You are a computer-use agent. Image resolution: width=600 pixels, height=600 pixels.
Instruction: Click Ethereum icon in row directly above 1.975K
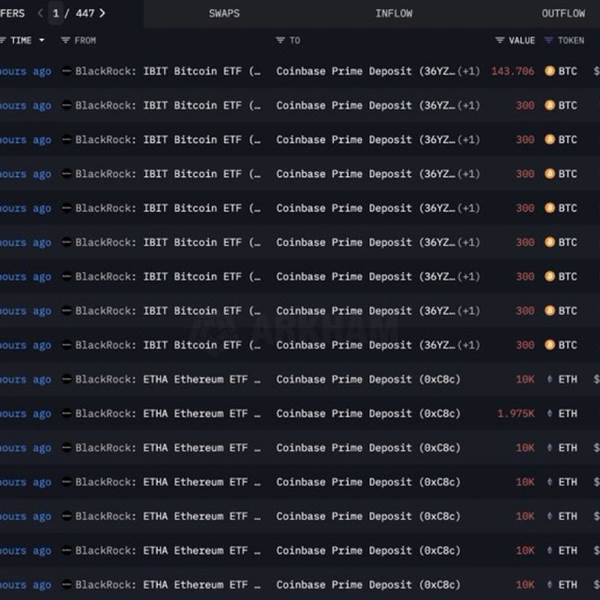coord(549,379)
